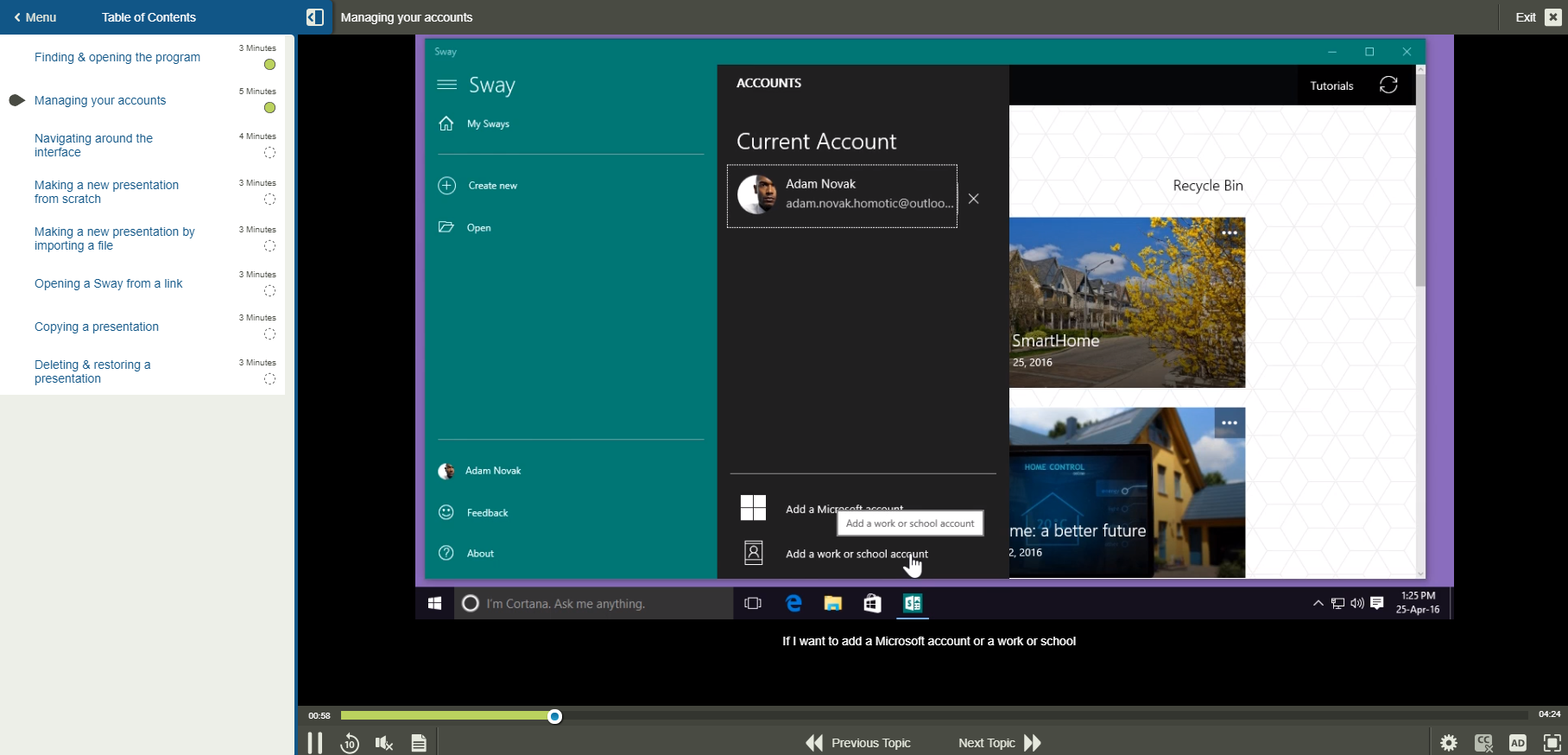This screenshot has height=755, width=1568.
Task: Click the Sway taskbar icon
Action: (913, 604)
